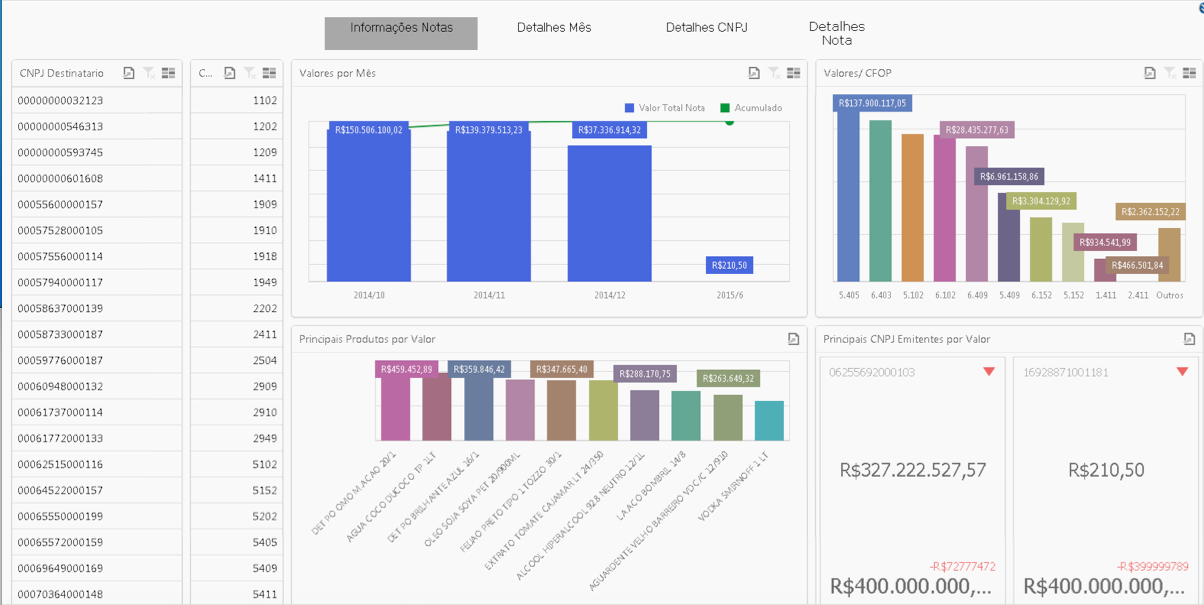The width and height of the screenshot is (1204, 605).
Task: Export the Valores por Mês chart
Action: point(754,72)
